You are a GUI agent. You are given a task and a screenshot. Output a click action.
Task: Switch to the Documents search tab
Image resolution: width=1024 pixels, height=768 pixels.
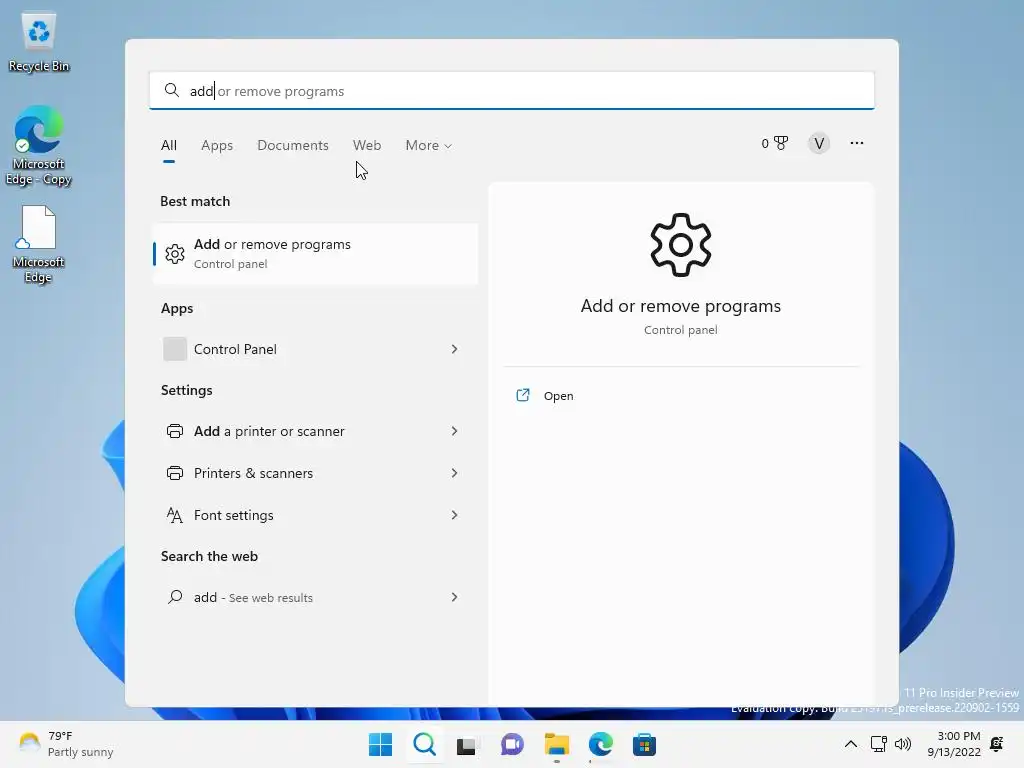[x=293, y=145]
